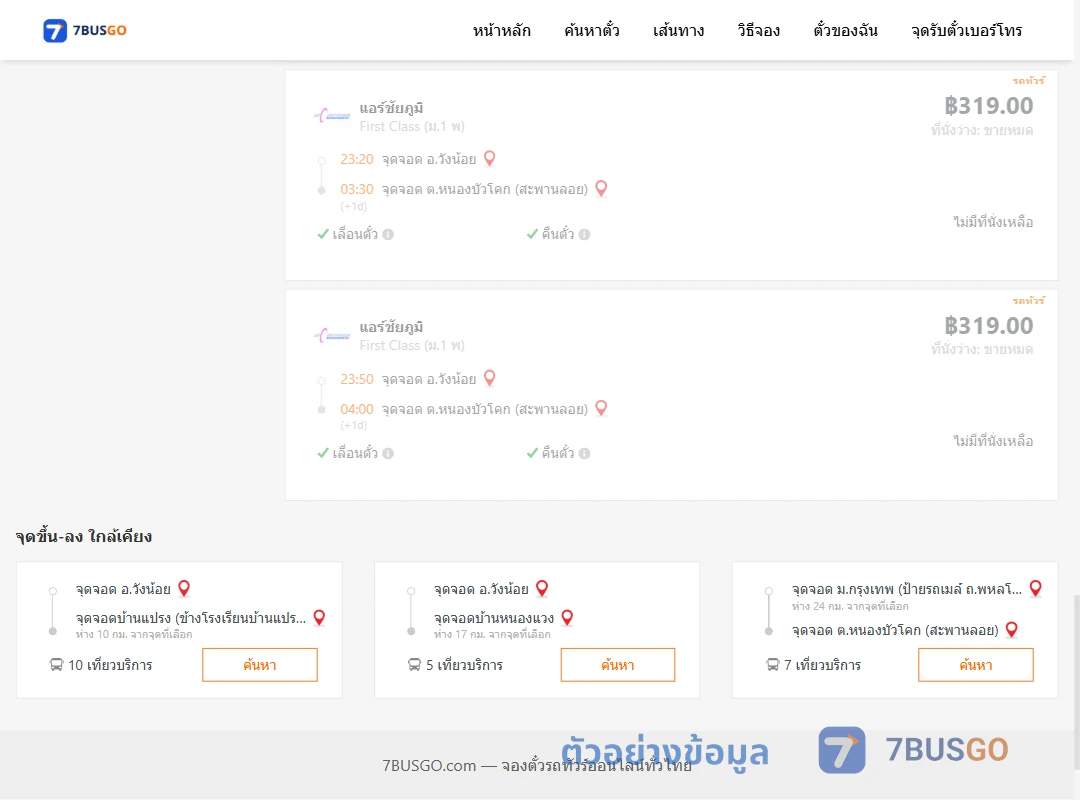Click map pin next to 23:20 จุดจอด อ.วังน้อย
The height and width of the screenshot is (800, 1080).
coord(490,158)
